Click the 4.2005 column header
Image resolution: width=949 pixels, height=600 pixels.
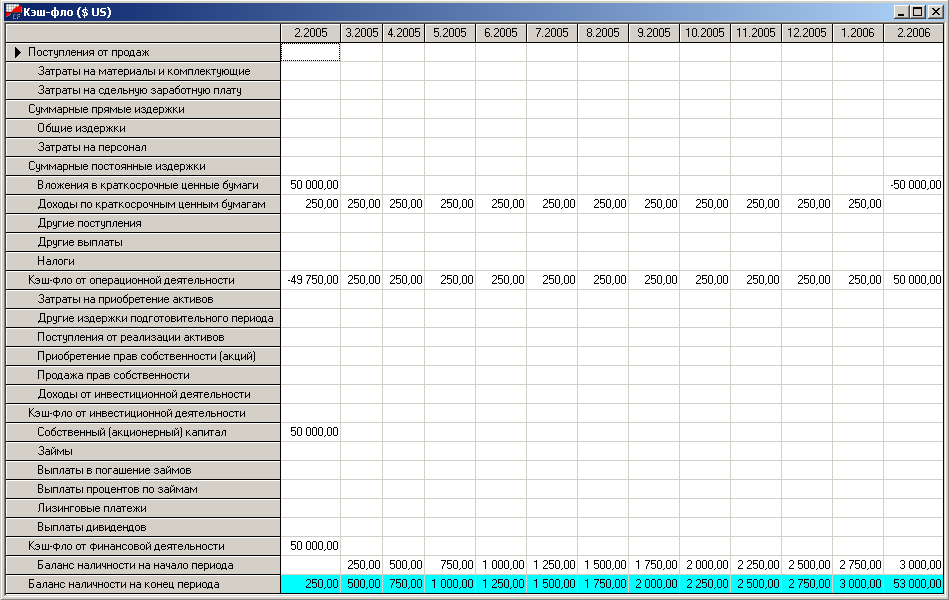point(404,33)
